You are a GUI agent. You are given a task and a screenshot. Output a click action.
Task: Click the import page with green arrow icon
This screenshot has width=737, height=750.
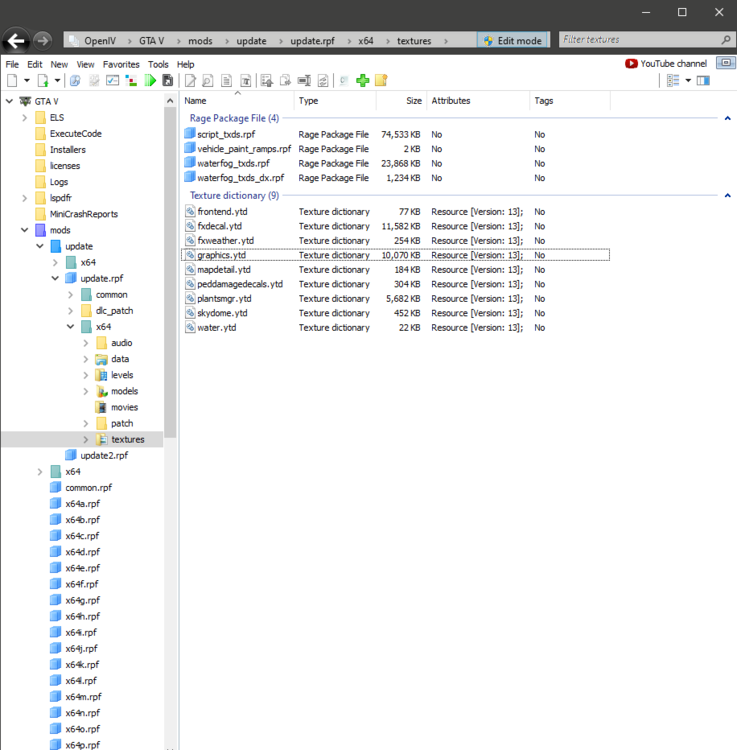click(43, 81)
